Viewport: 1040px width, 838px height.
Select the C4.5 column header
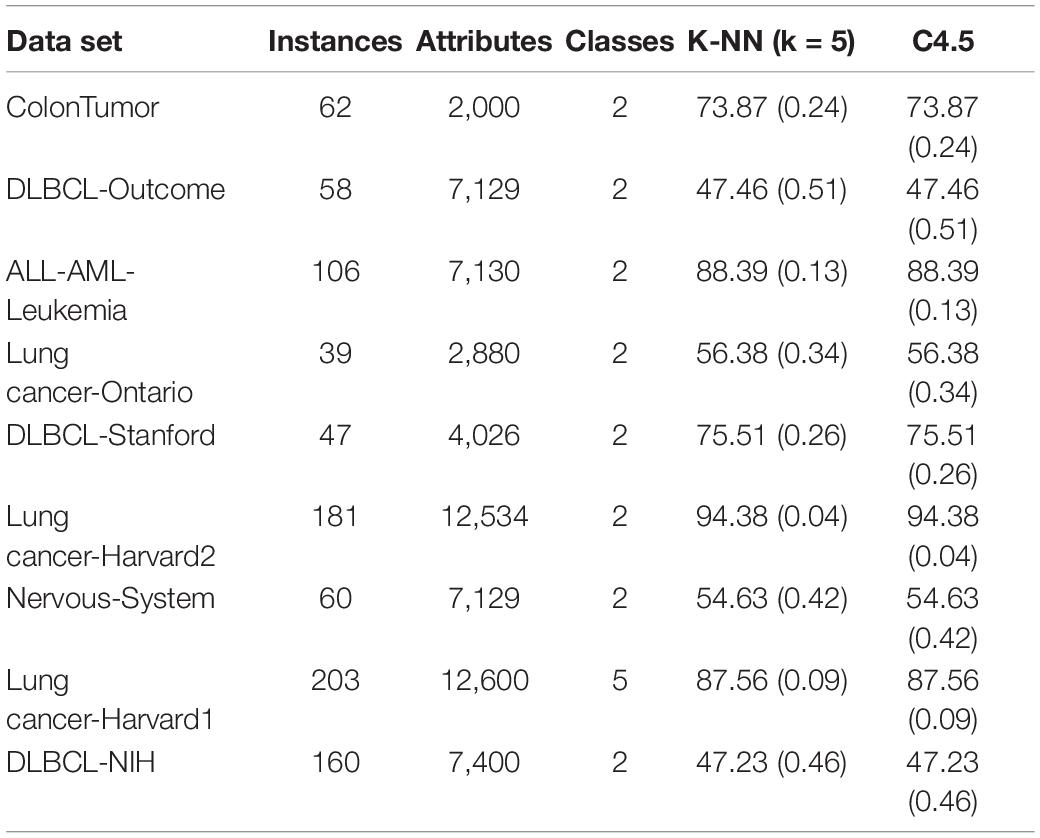942,41
